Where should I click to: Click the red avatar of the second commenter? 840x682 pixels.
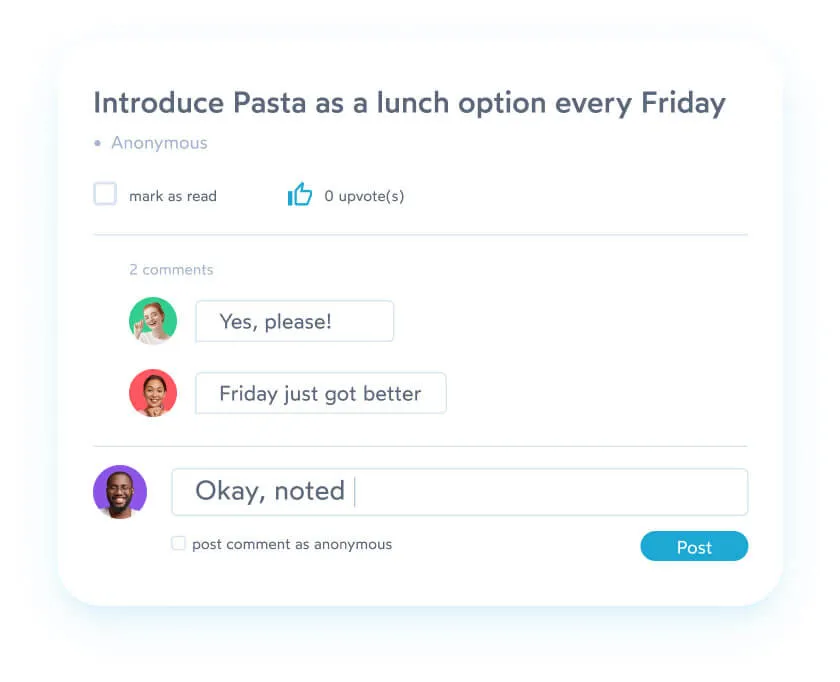click(152, 392)
